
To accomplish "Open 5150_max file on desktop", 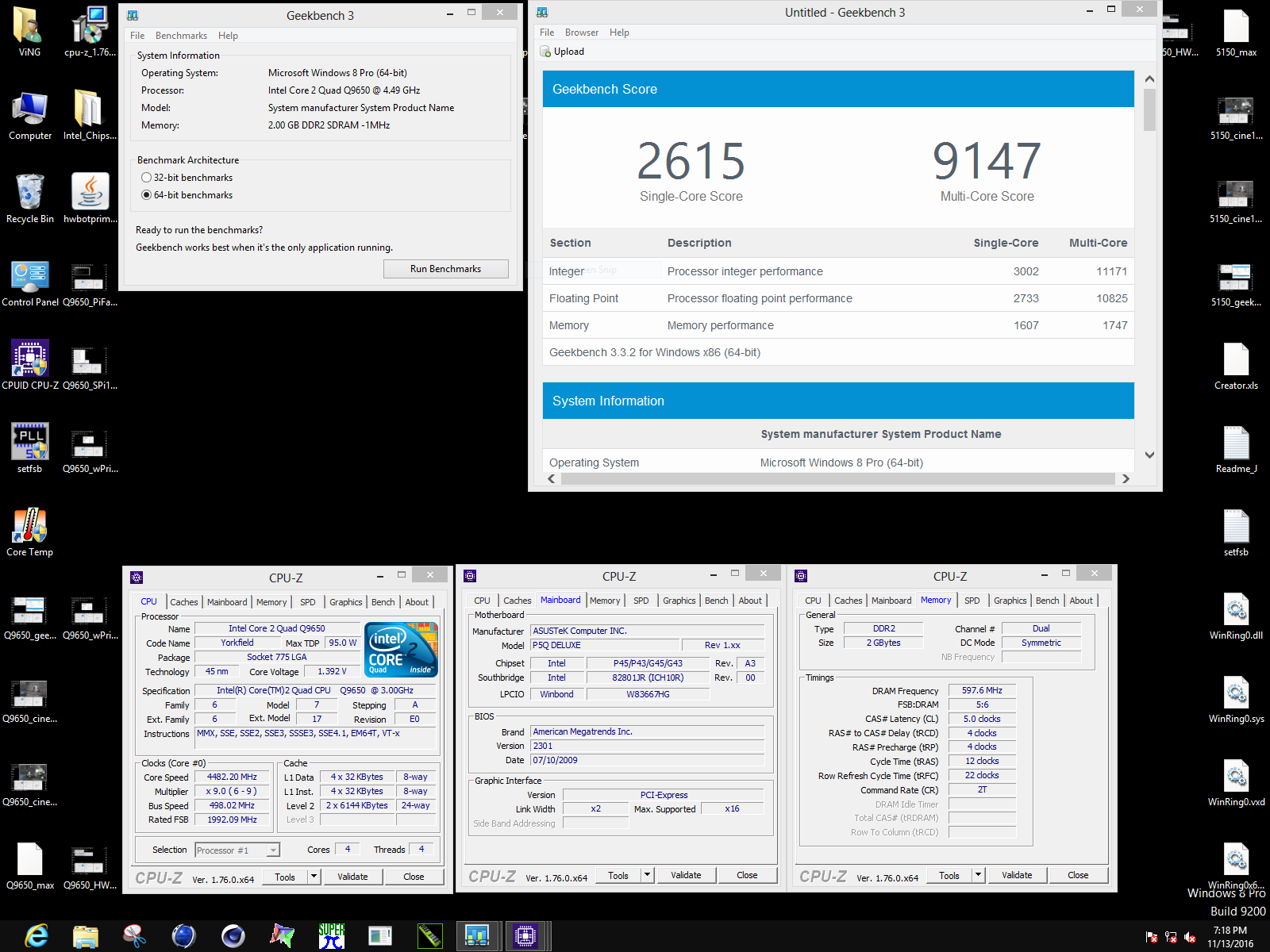I will 1236,33.
